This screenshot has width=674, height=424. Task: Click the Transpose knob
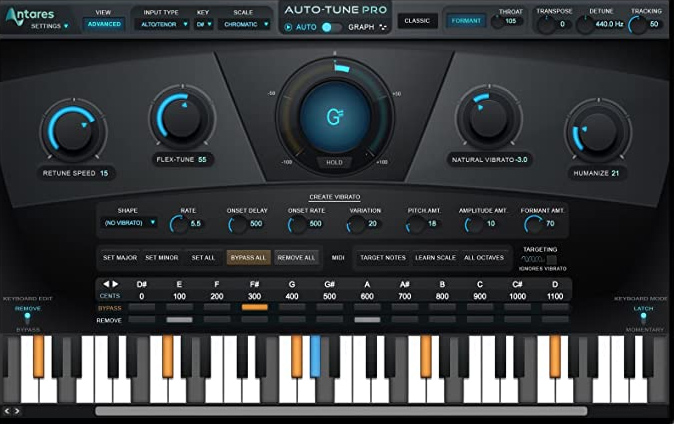tap(547, 25)
